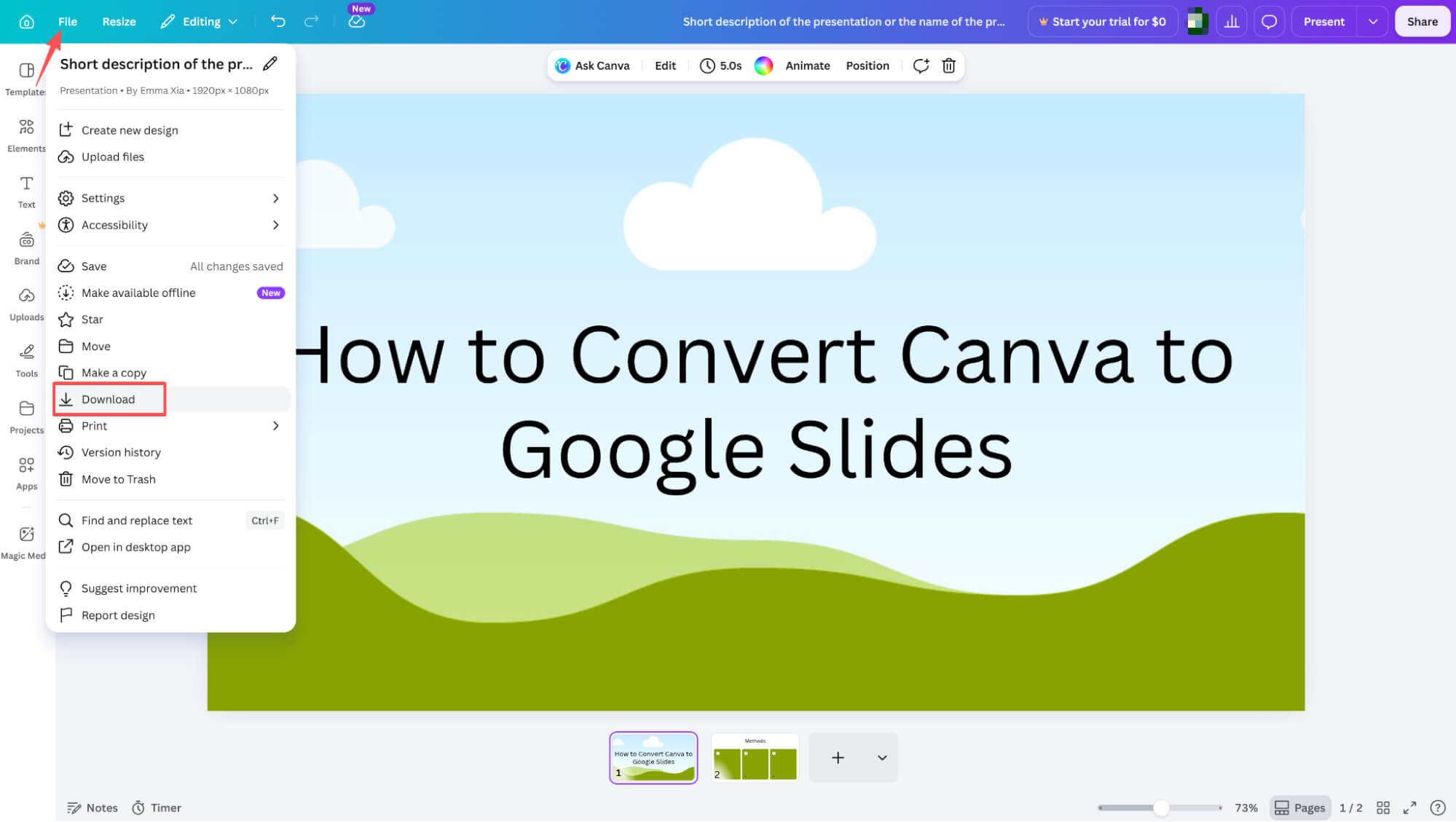
Task: Select page 2 Methods thumbnail
Action: tap(755, 758)
